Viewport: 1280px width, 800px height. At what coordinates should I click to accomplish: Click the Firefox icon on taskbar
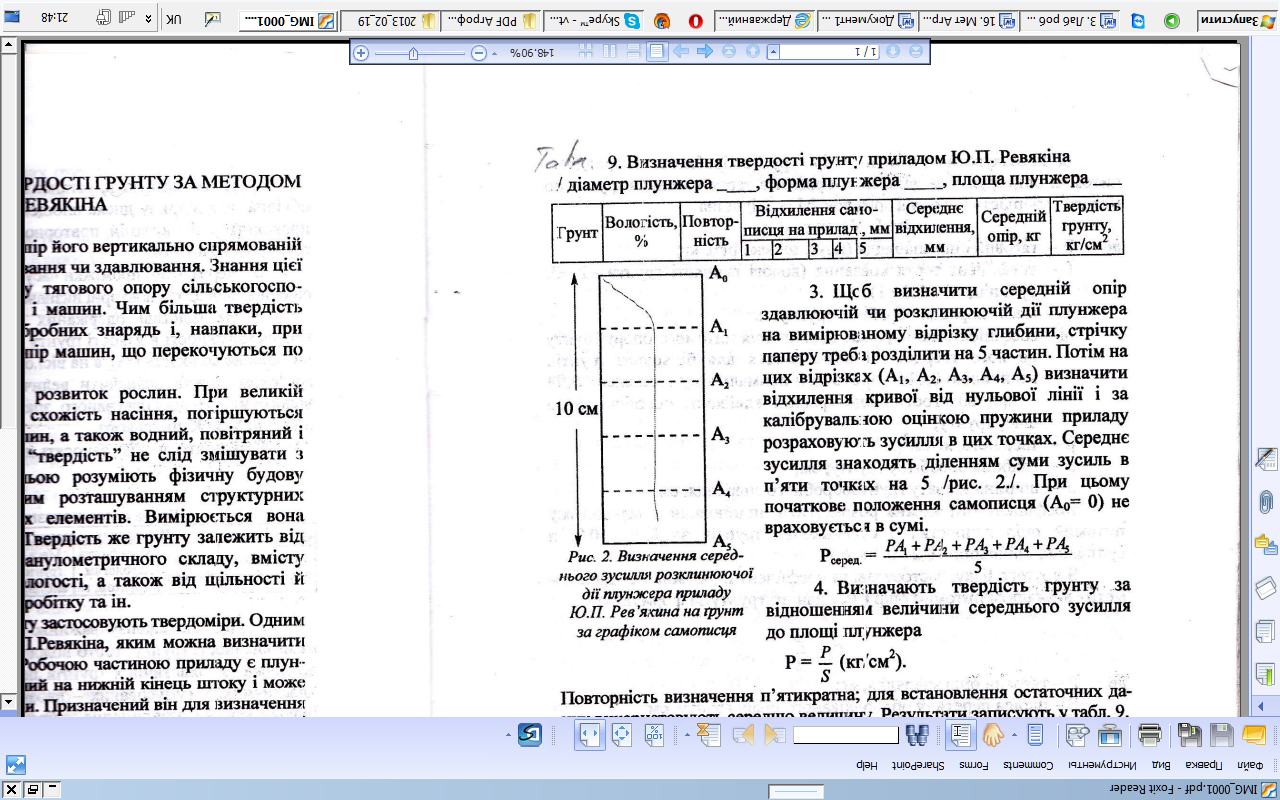pos(662,20)
